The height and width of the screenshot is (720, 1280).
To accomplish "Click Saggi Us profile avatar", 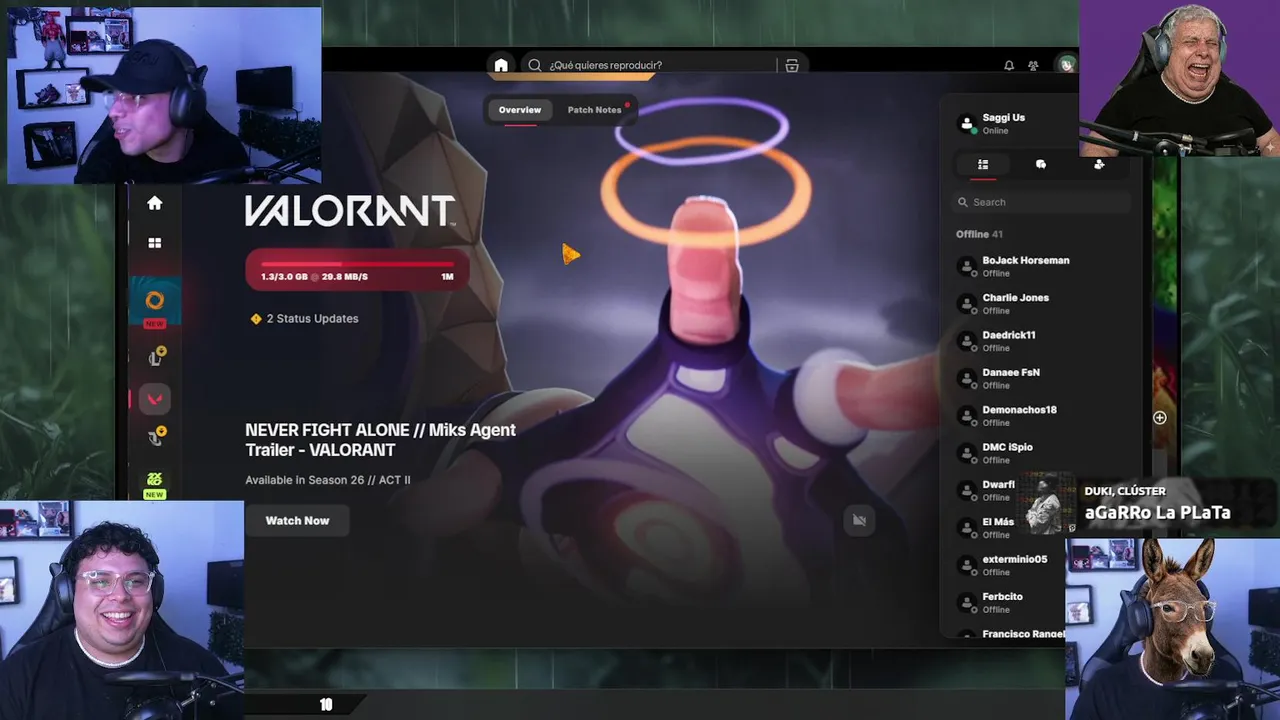I will pyautogui.click(x=966, y=124).
